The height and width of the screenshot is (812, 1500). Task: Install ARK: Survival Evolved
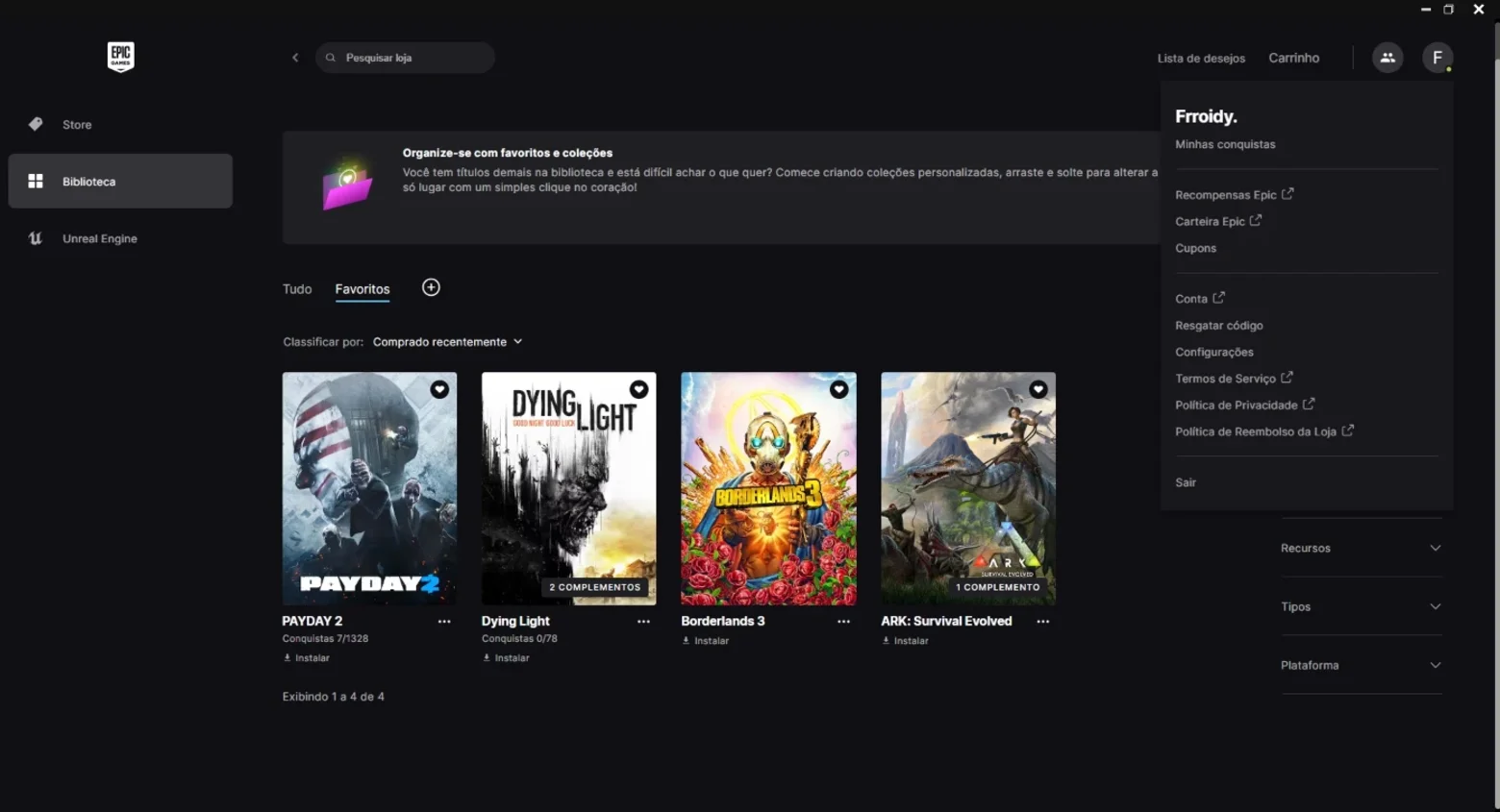coord(906,641)
